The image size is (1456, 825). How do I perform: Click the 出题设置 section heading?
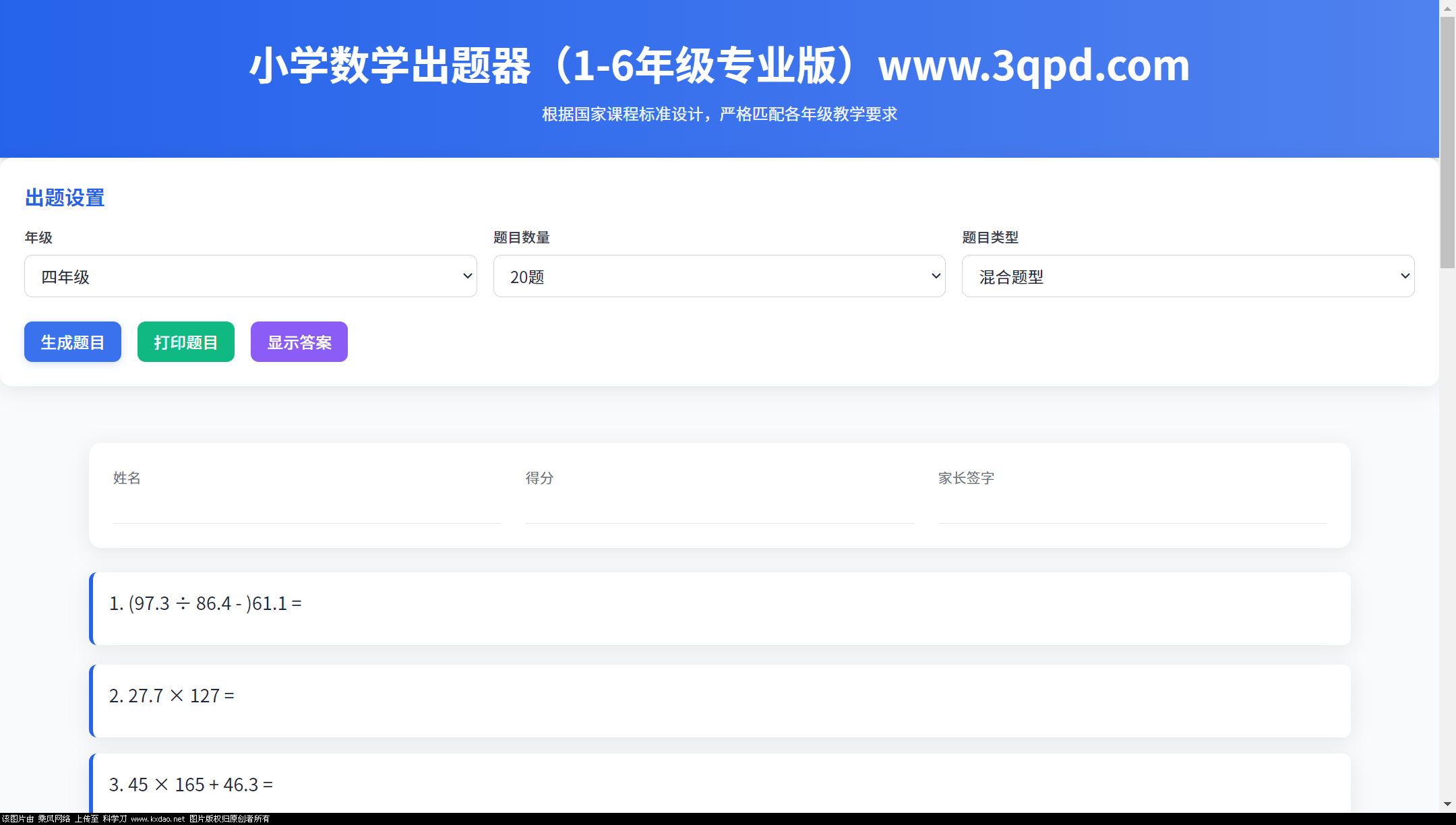(x=65, y=197)
